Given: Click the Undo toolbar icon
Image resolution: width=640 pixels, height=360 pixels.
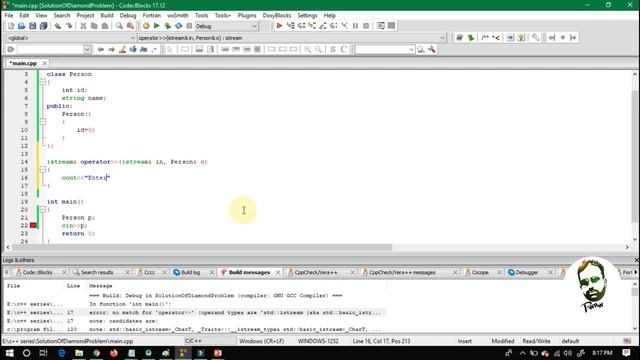Looking at the screenshot, I should pos(58,26).
